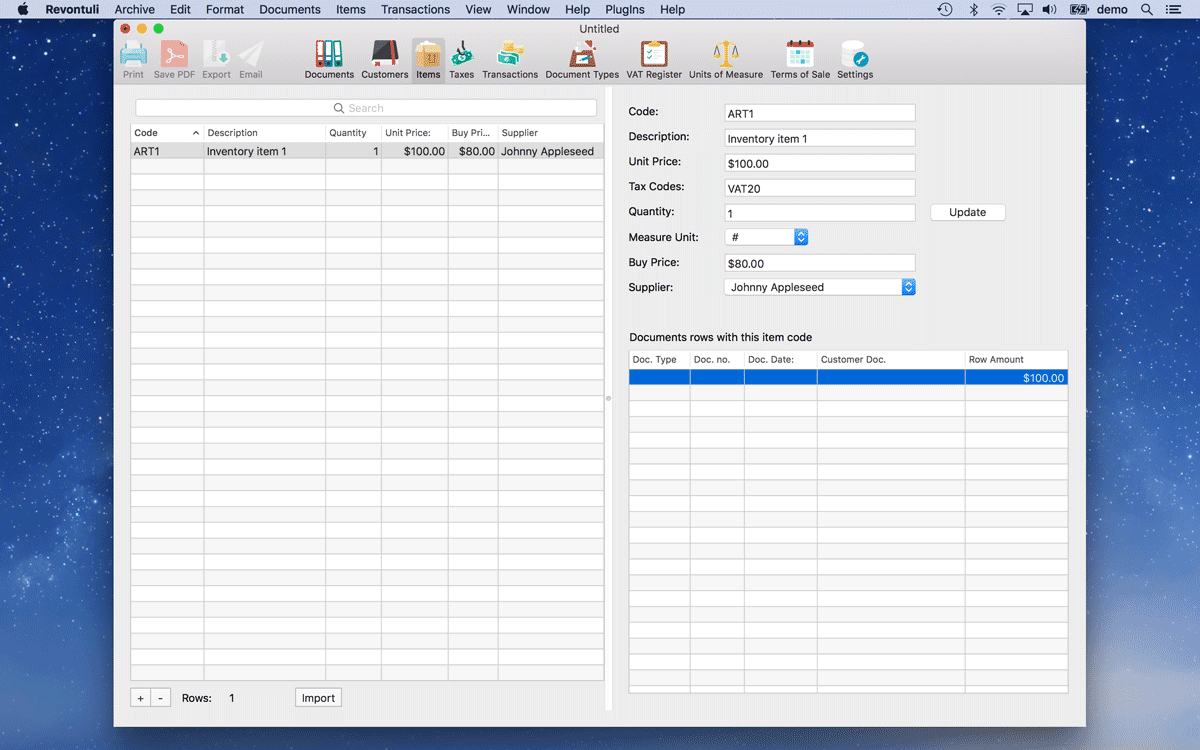Open the Documents menu in menu bar
The image size is (1200, 750).
(290, 9)
